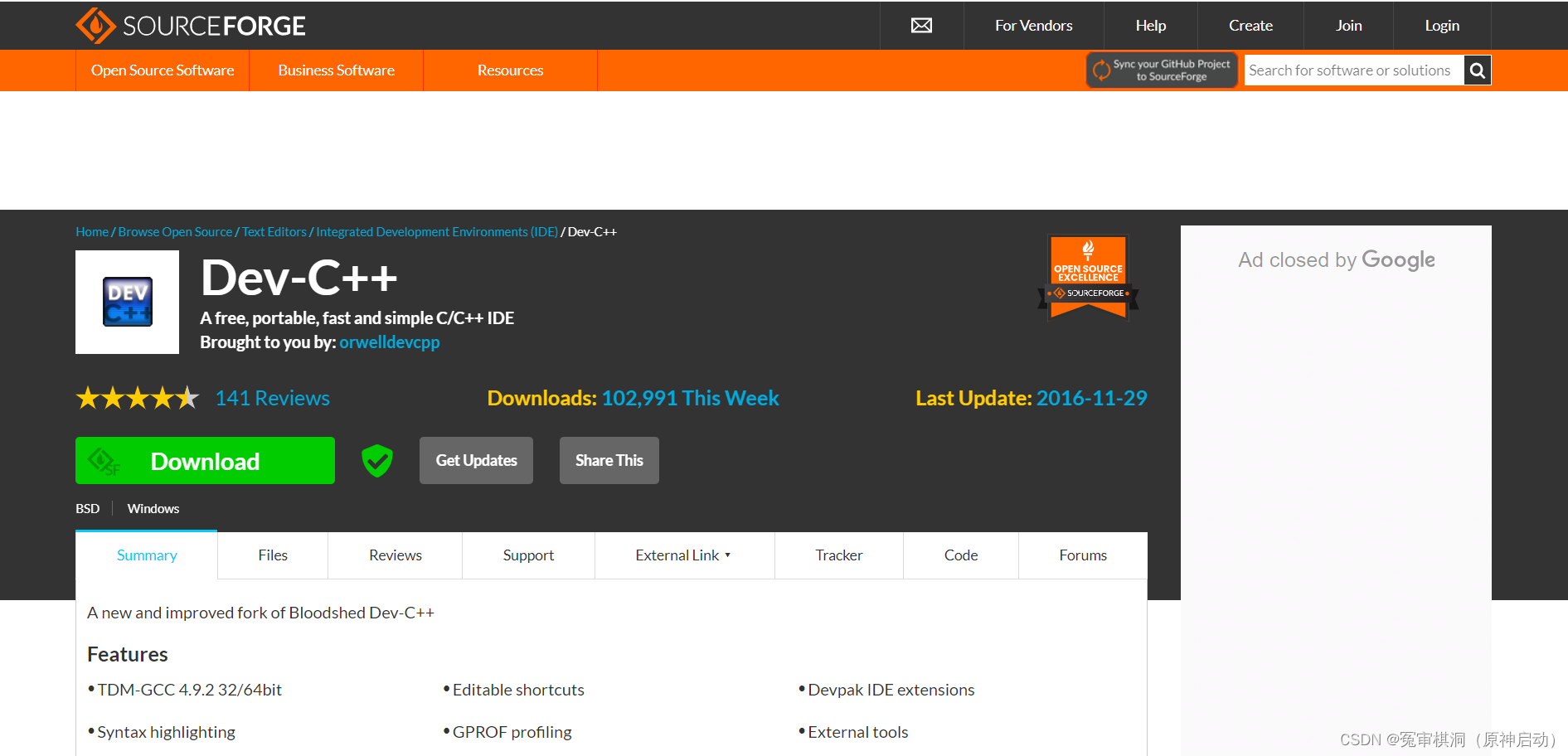Click 'GPROF profiling' feature text
This screenshot has height=756, width=1568.
coord(512,732)
